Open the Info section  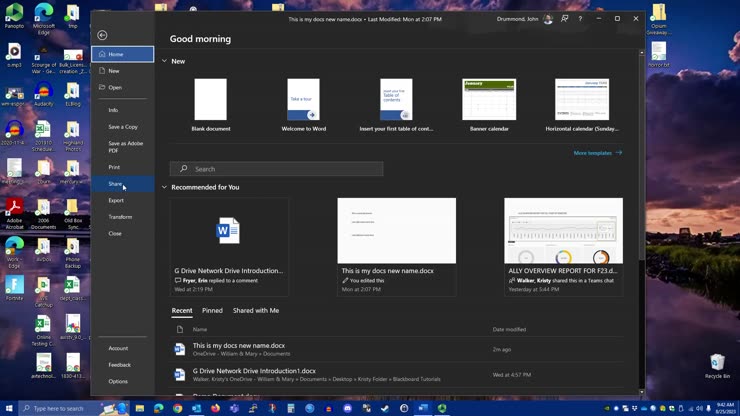pos(123,110)
